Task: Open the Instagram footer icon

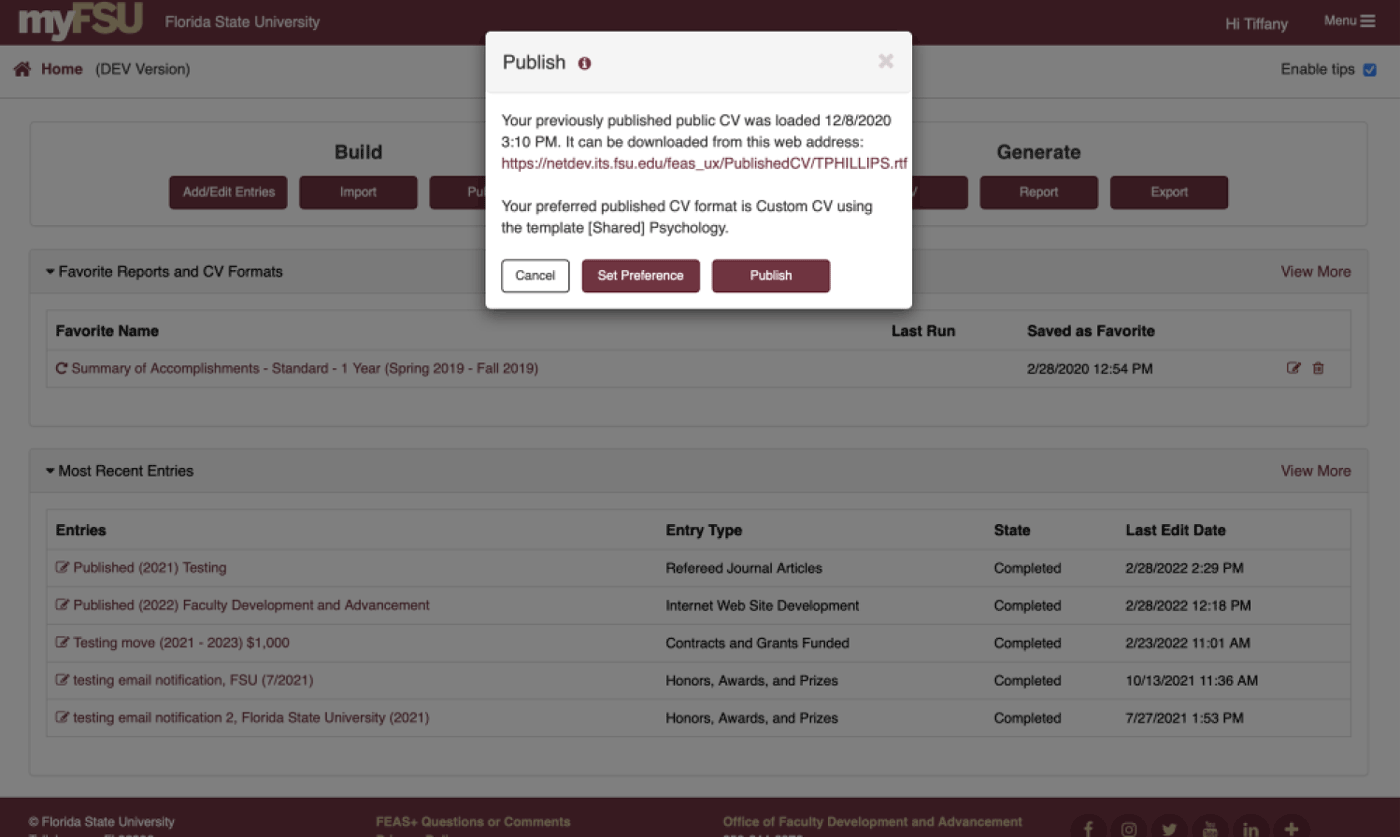Action: 1129,829
